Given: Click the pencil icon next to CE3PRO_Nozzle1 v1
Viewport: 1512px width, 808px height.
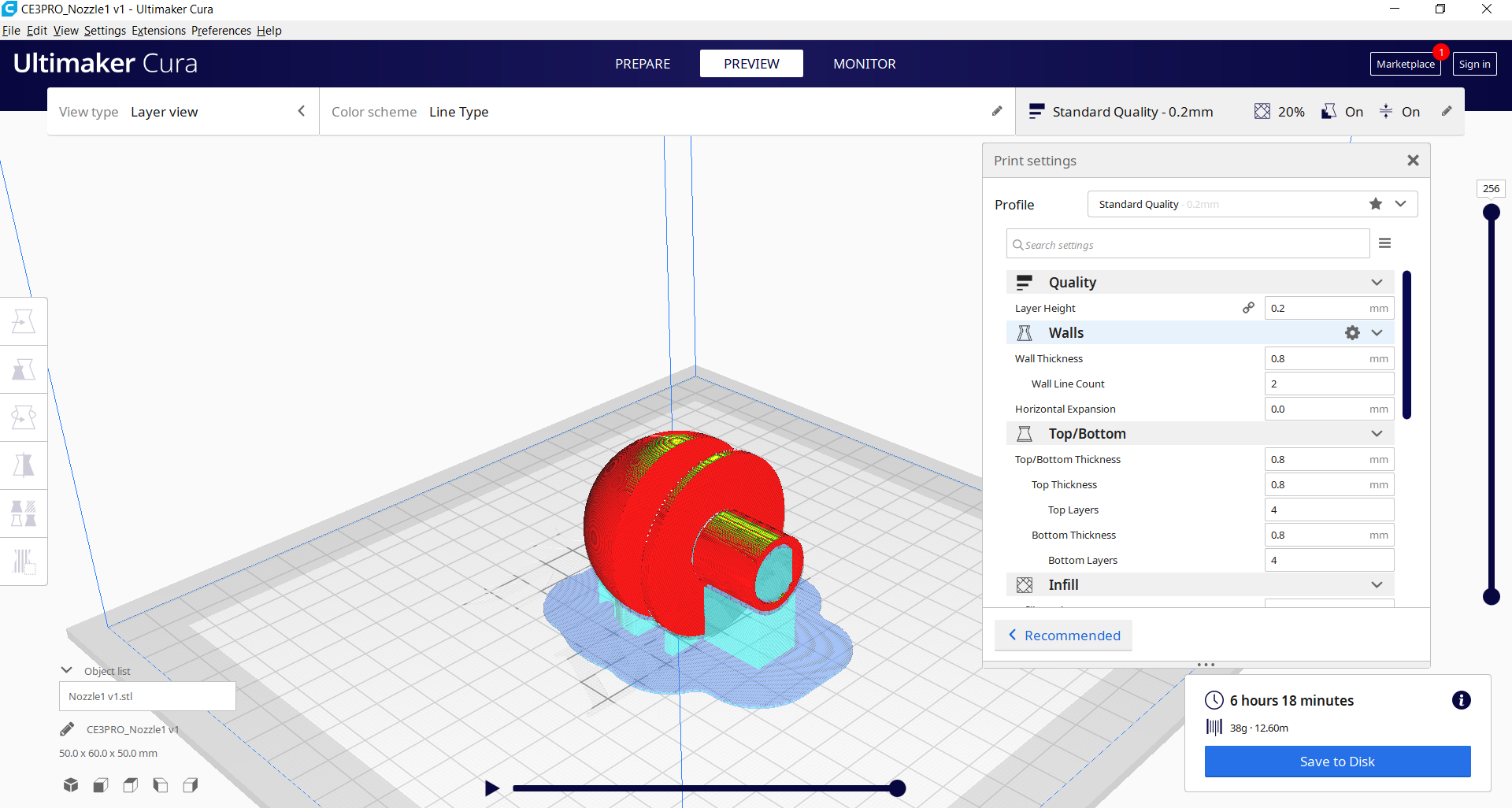Looking at the screenshot, I should point(67,729).
